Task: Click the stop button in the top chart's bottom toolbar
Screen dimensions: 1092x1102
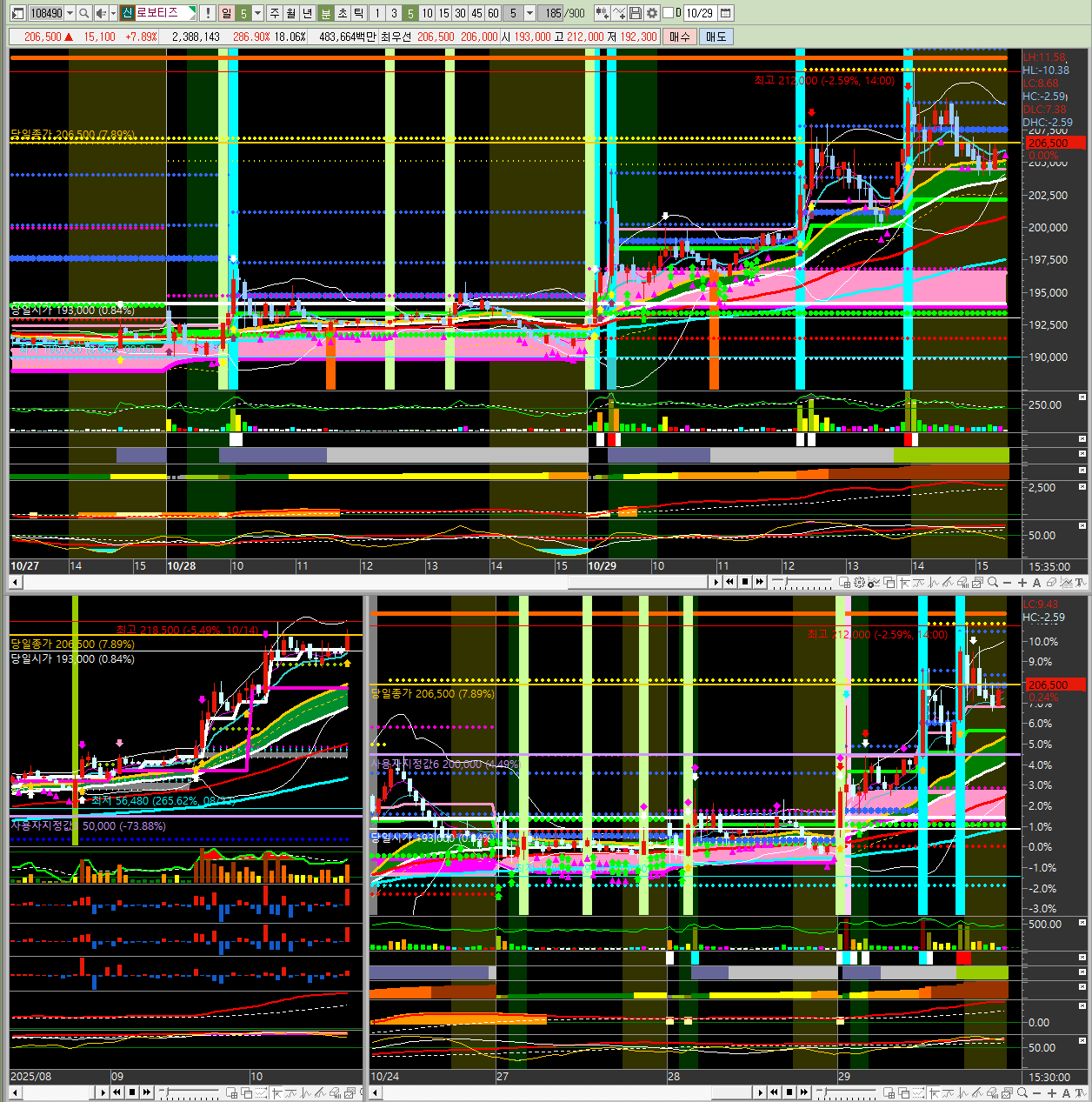Action: [745, 582]
